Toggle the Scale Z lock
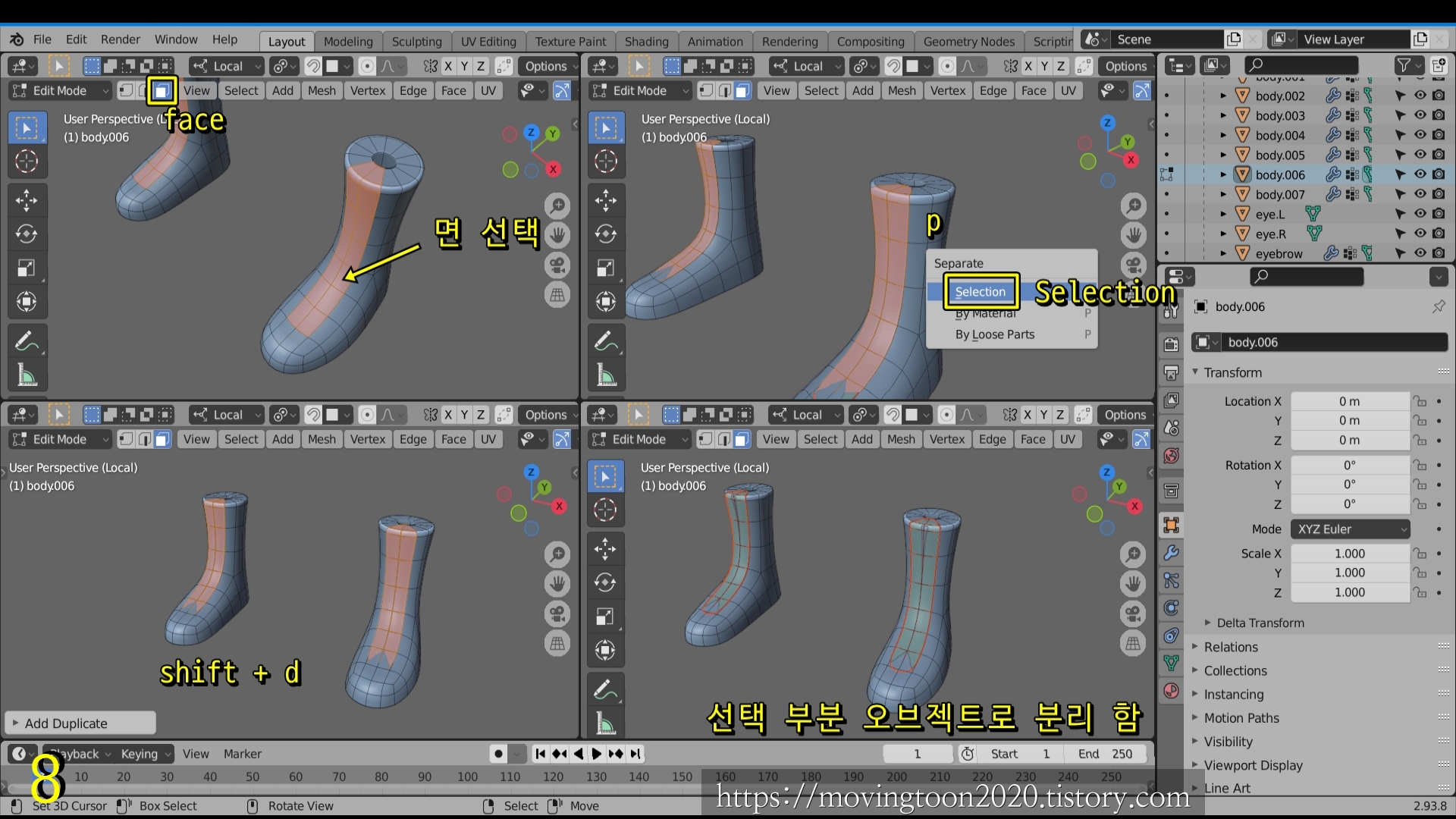 (x=1420, y=592)
